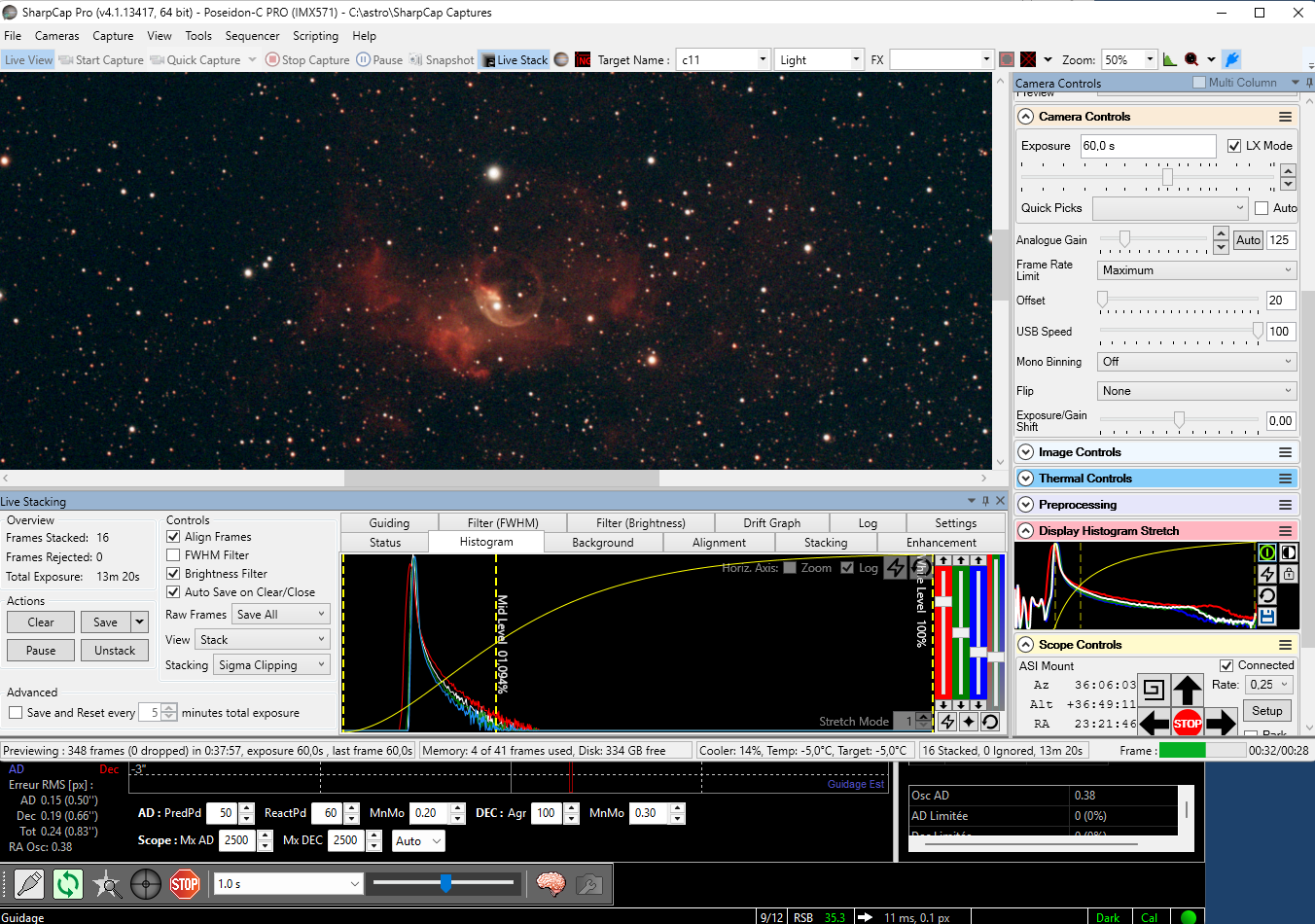Viewport: 1315px width, 924px height.
Task: Open the Scripting menu
Action: click(x=315, y=36)
